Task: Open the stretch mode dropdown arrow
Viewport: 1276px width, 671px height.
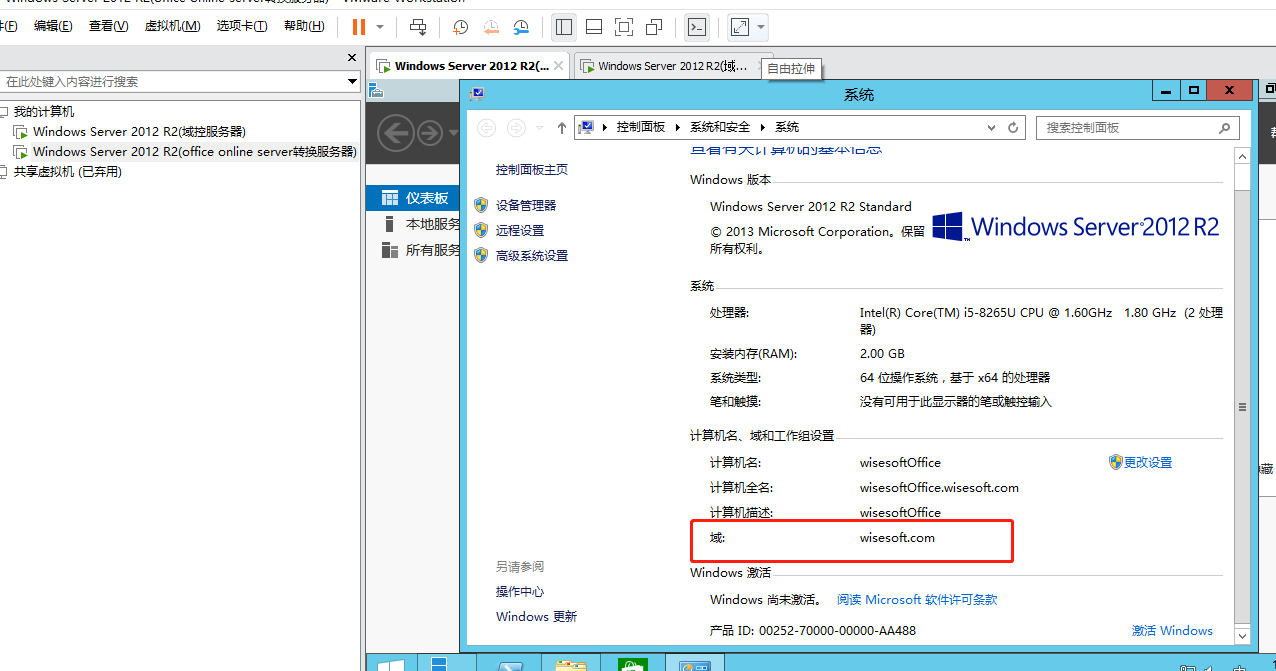Action: (762, 27)
